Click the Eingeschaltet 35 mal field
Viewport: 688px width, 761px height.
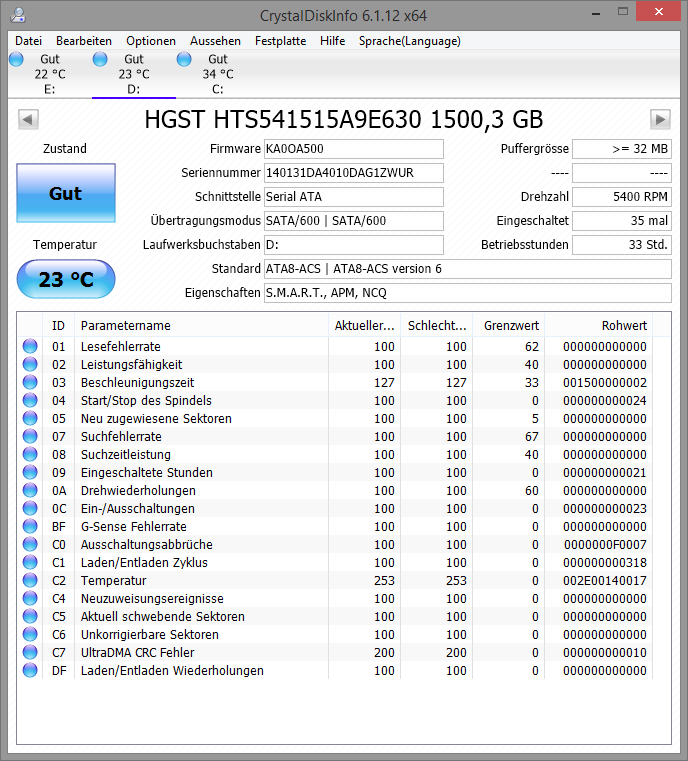click(x=622, y=221)
